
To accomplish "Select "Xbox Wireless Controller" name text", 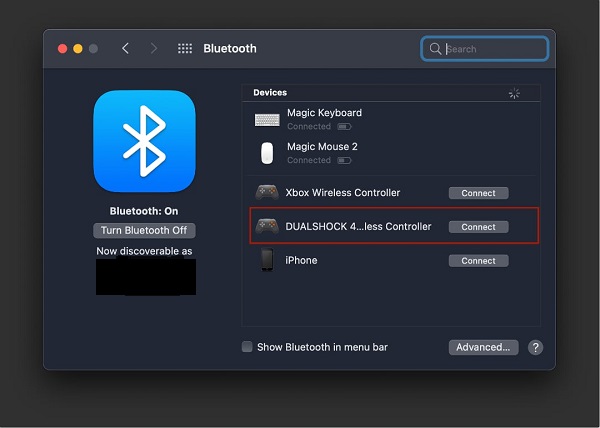I will 342,192.
